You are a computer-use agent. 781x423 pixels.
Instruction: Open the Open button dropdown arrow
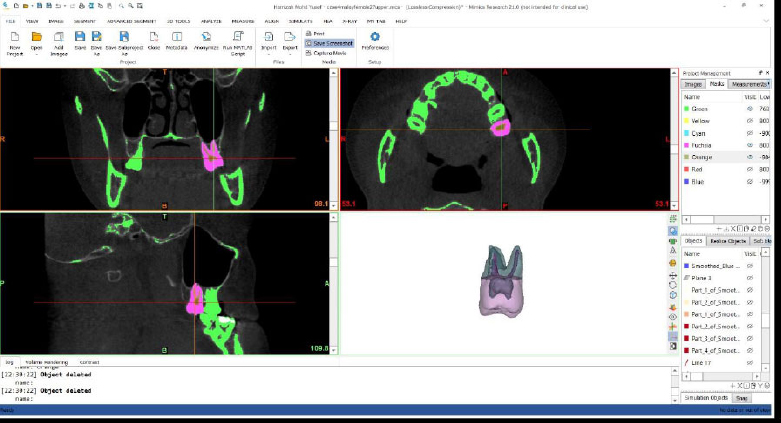coord(36,54)
